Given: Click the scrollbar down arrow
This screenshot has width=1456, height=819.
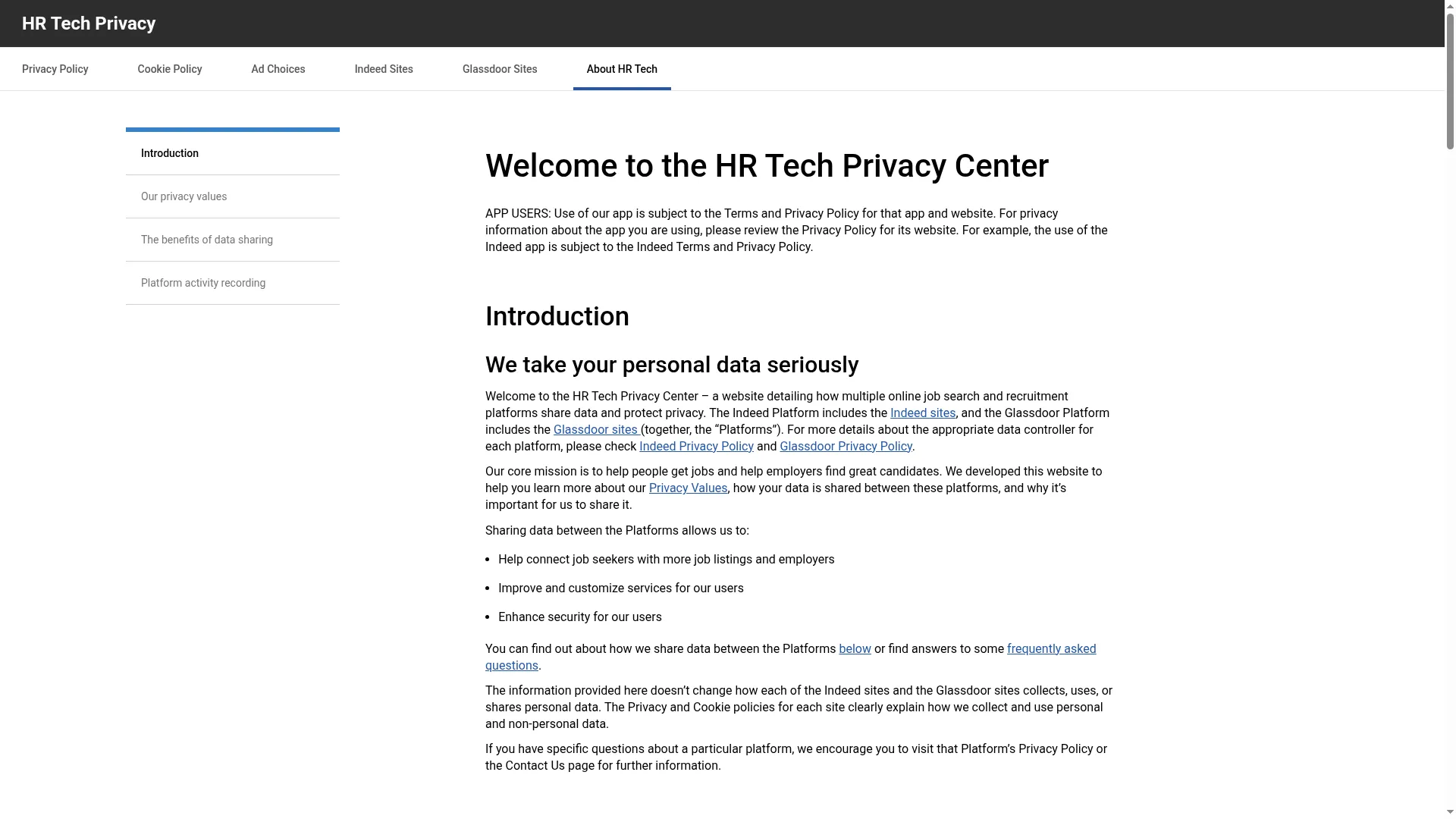Looking at the screenshot, I should (1450, 813).
